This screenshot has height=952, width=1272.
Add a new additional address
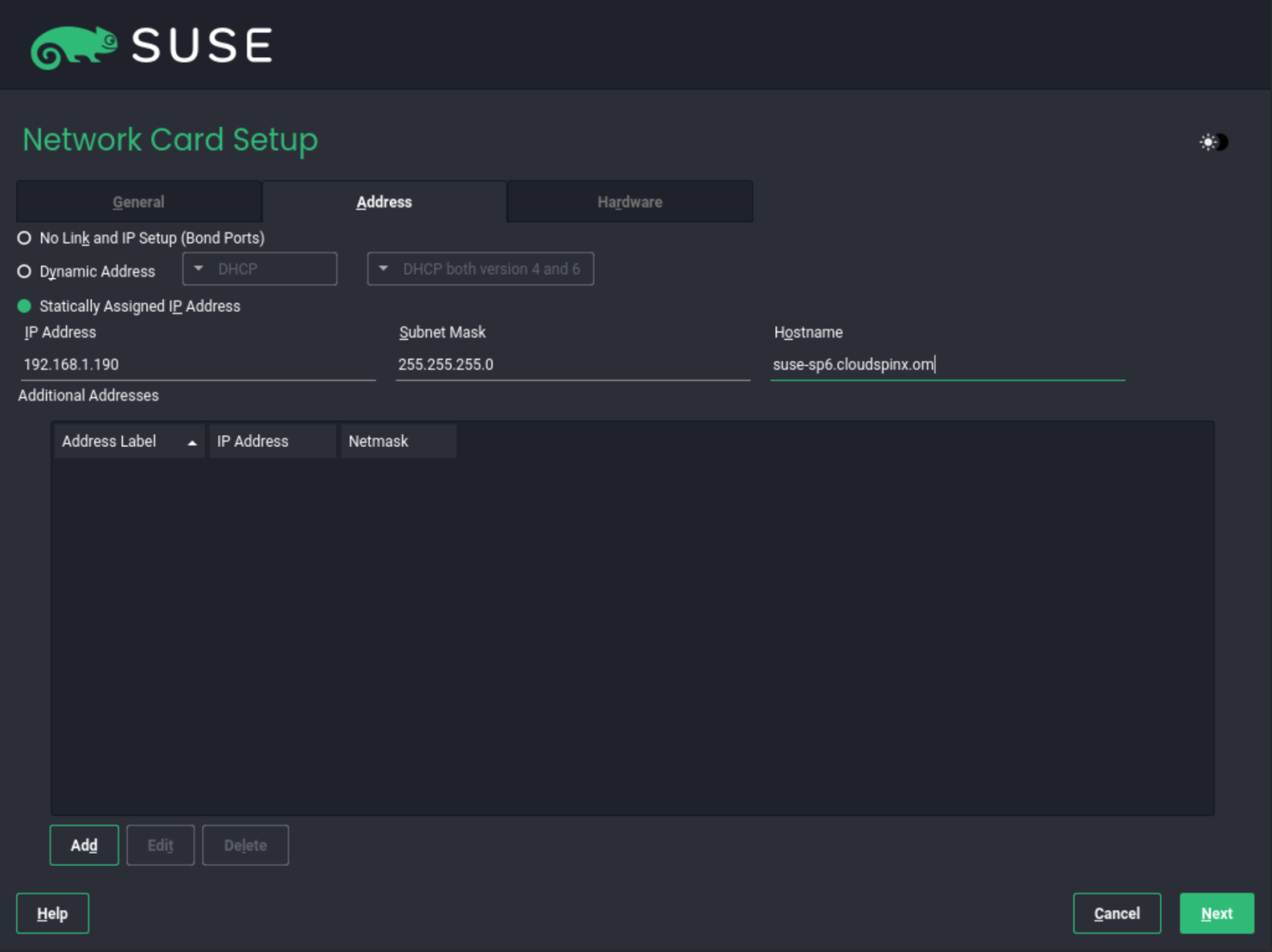tap(84, 844)
